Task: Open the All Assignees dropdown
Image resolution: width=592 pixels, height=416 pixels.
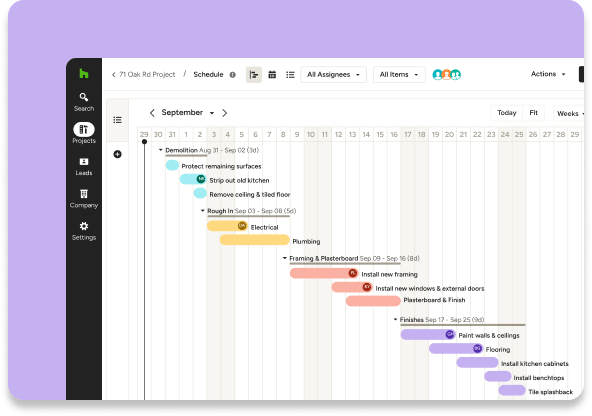Action: coord(333,75)
